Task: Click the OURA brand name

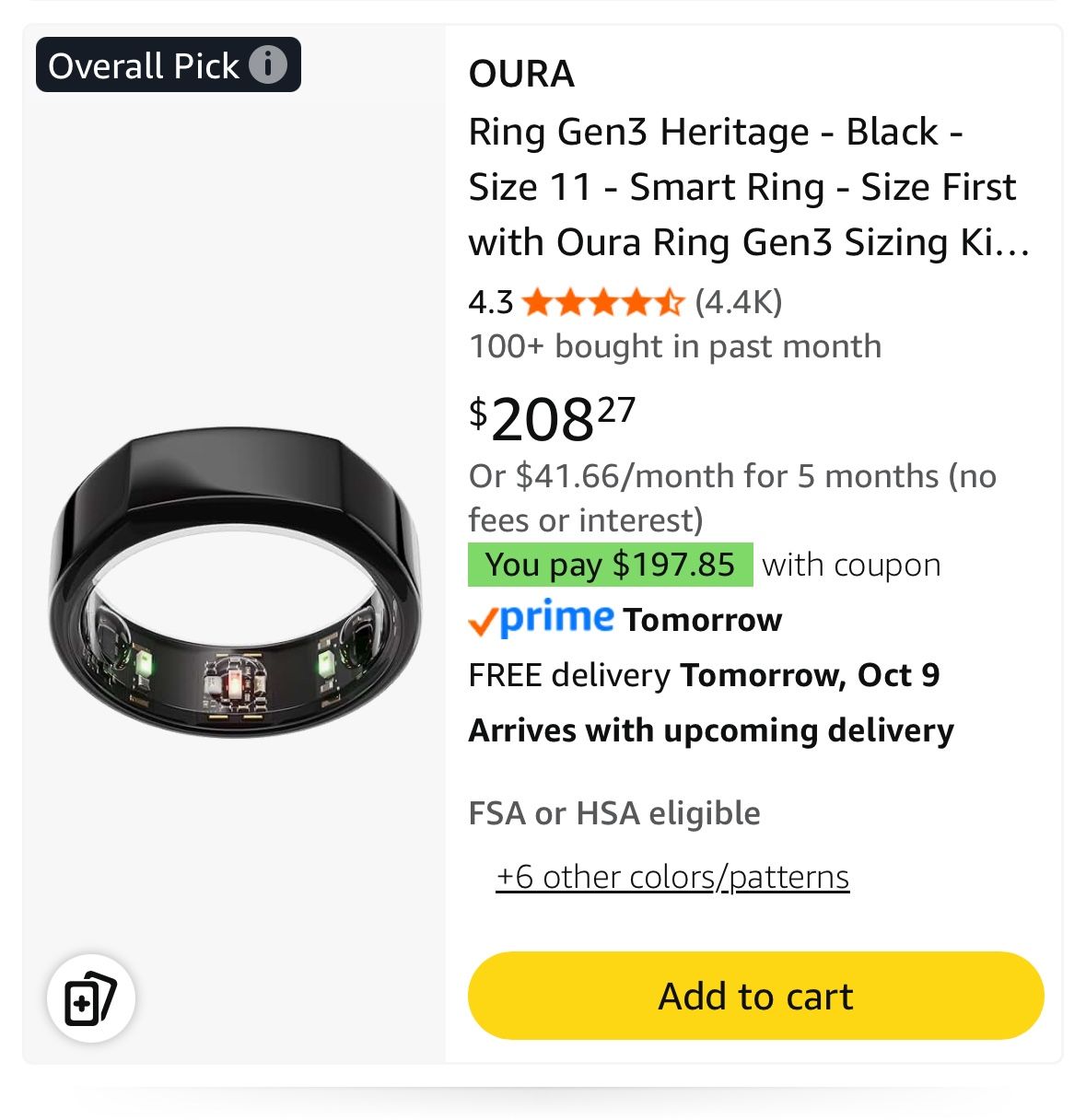Action: (521, 74)
